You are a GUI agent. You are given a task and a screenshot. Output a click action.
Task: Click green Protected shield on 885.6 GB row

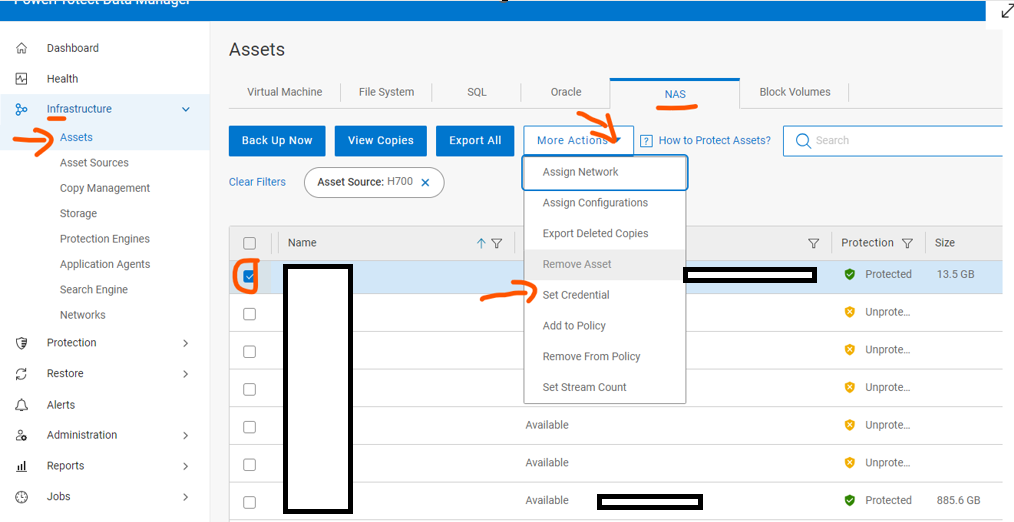(x=850, y=501)
